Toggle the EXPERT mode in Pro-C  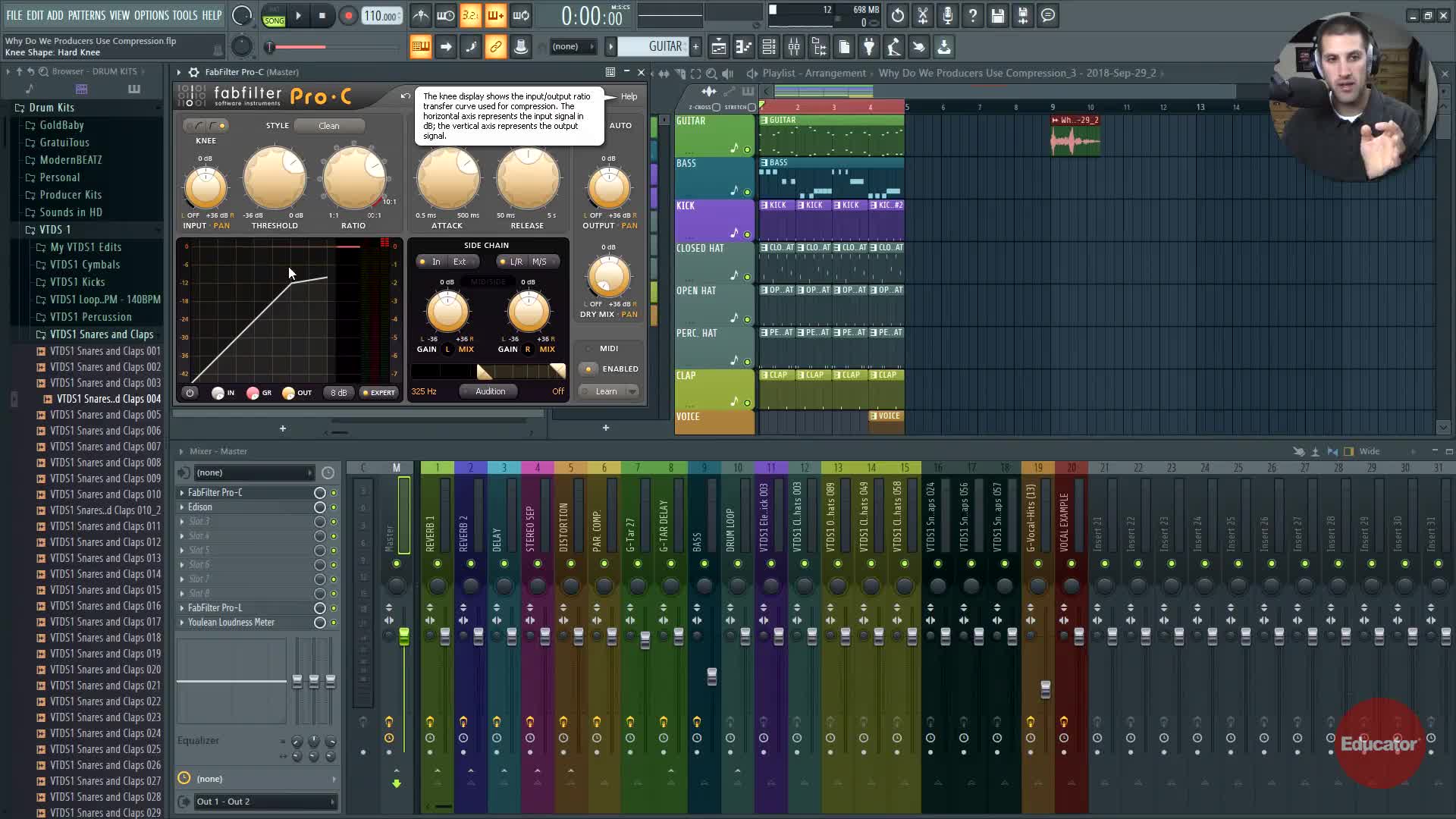point(378,393)
